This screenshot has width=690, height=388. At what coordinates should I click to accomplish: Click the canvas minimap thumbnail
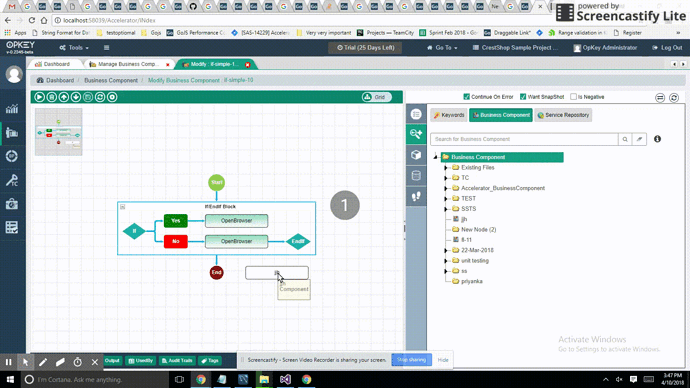59,132
